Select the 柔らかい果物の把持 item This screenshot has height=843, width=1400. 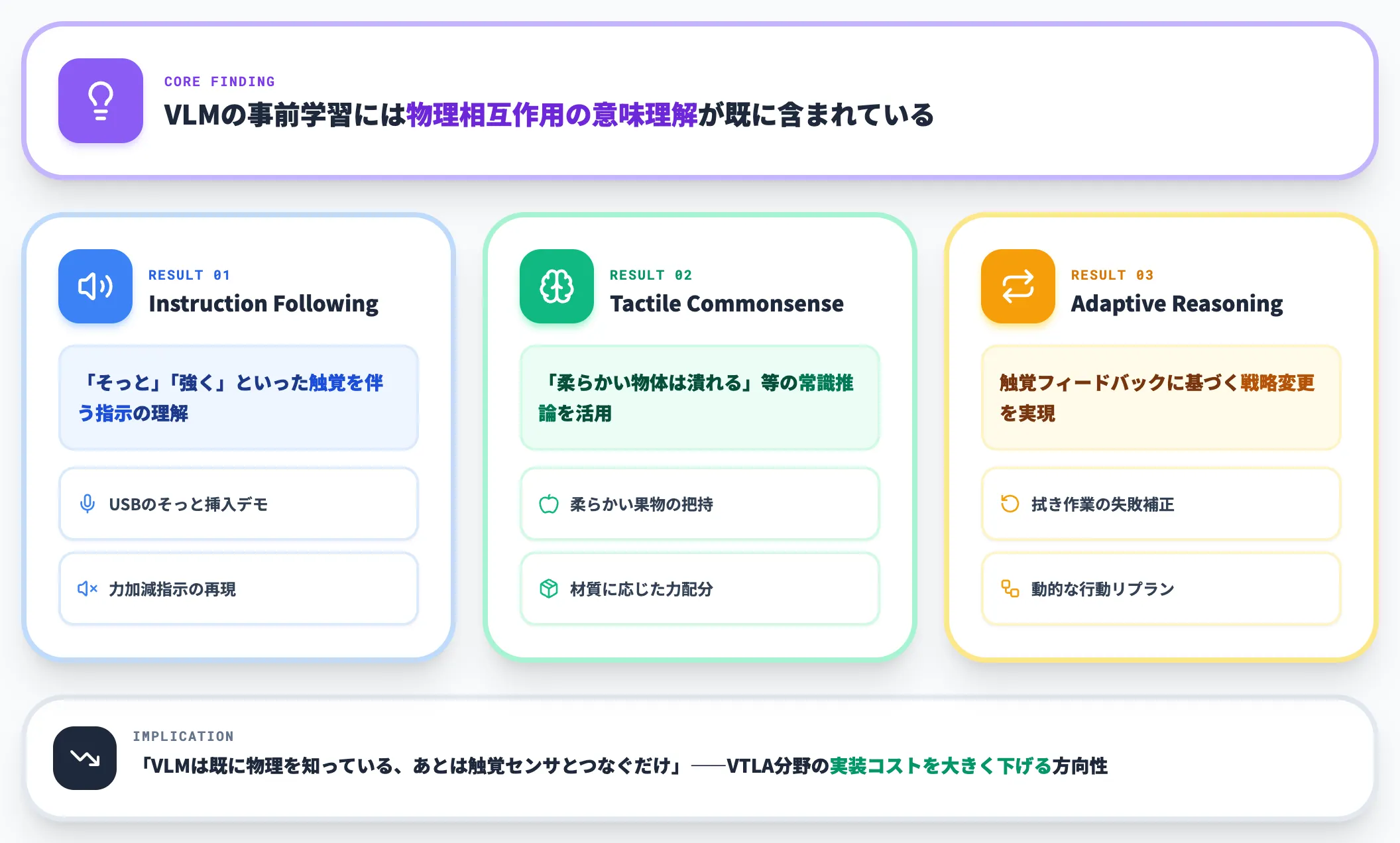700,504
